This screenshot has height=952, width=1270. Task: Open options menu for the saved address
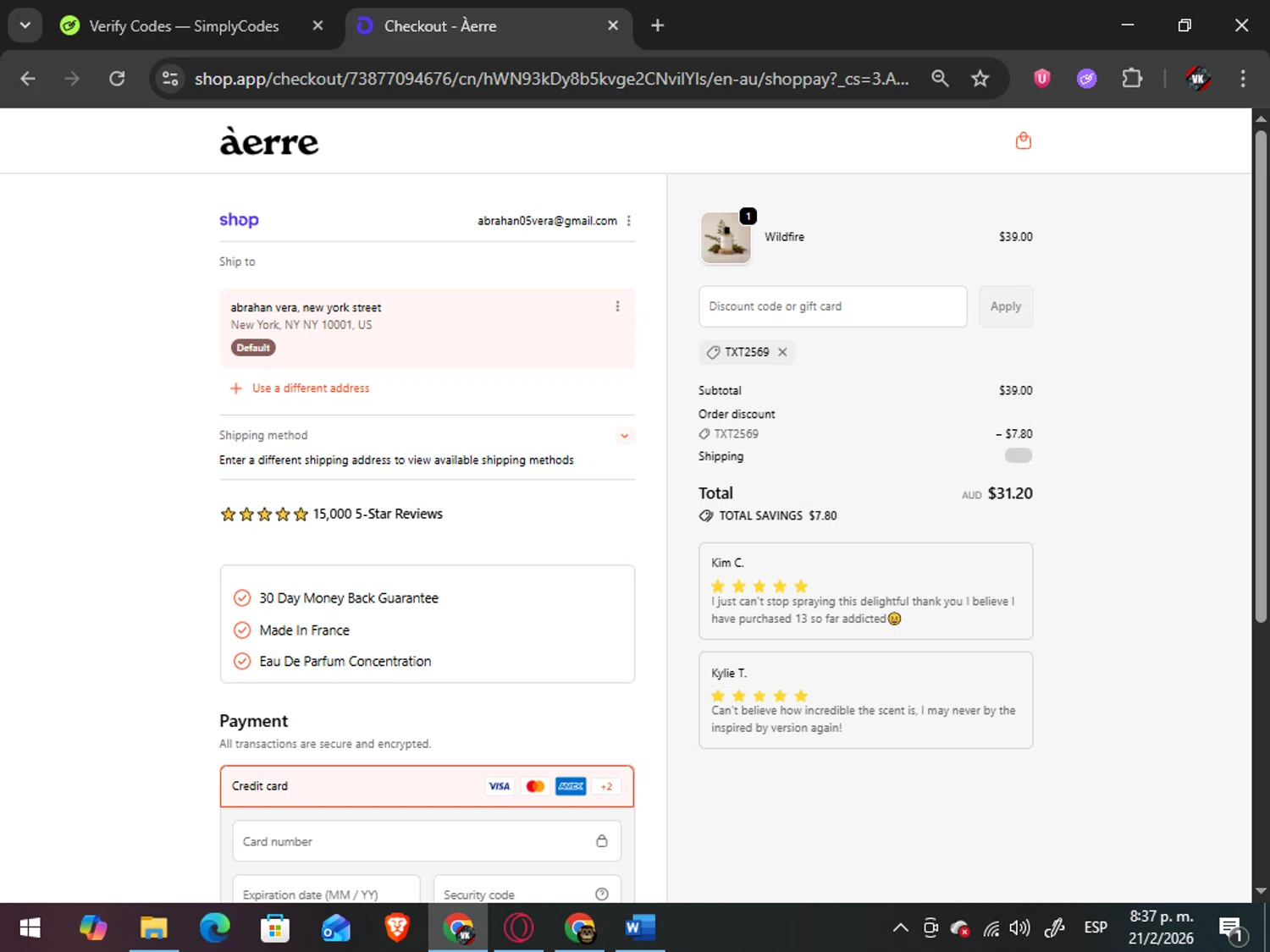[617, 306]
